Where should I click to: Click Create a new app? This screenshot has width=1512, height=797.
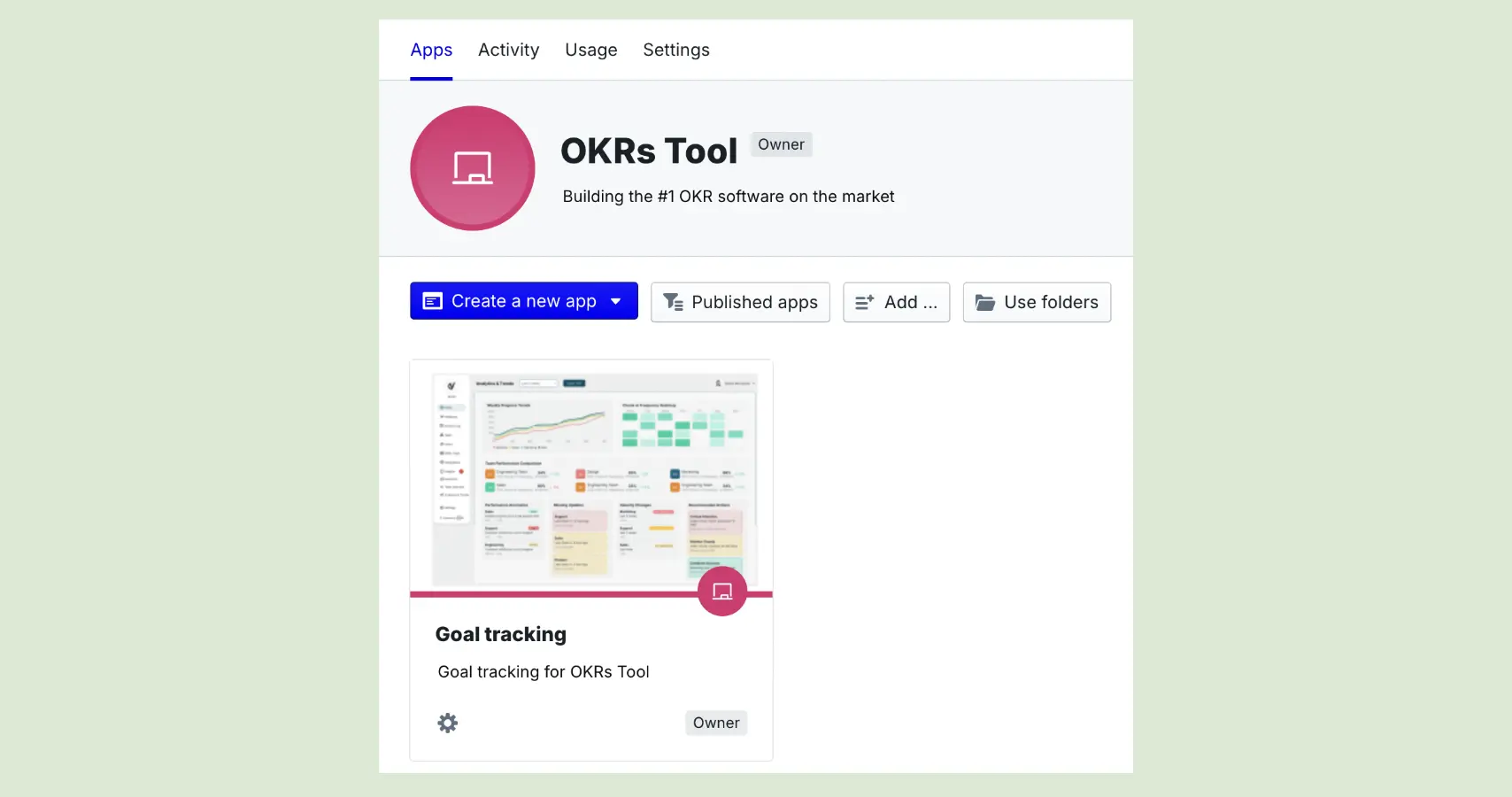513,301
